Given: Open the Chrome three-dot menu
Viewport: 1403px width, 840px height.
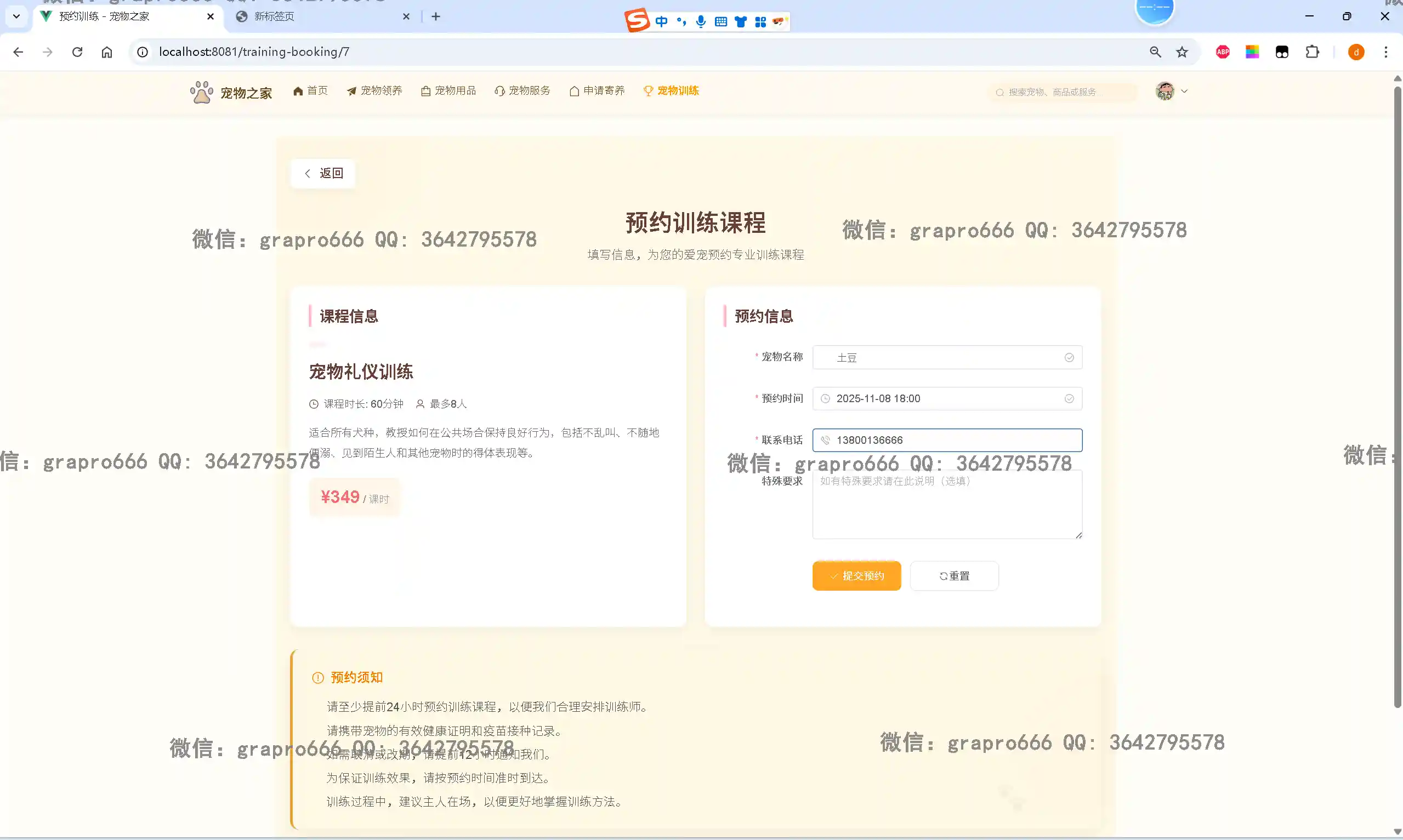Looking at the screenshot, I should point(1385,52).
